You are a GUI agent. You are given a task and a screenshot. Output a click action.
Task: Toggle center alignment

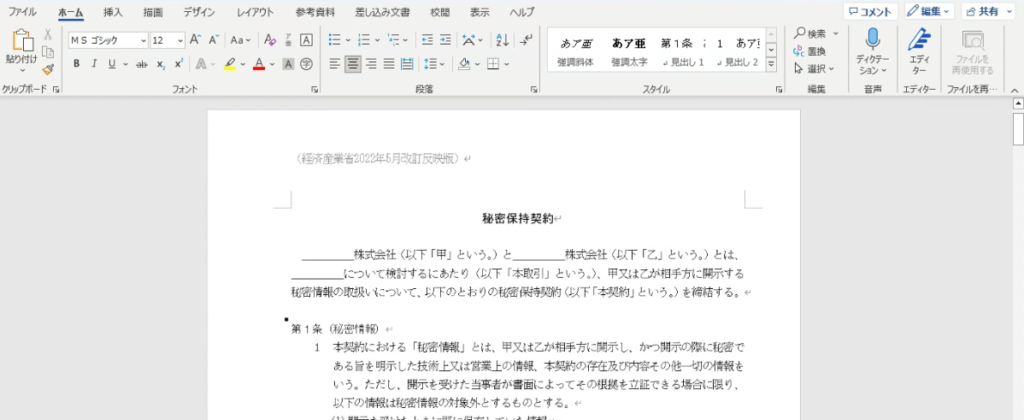point(353,63)
